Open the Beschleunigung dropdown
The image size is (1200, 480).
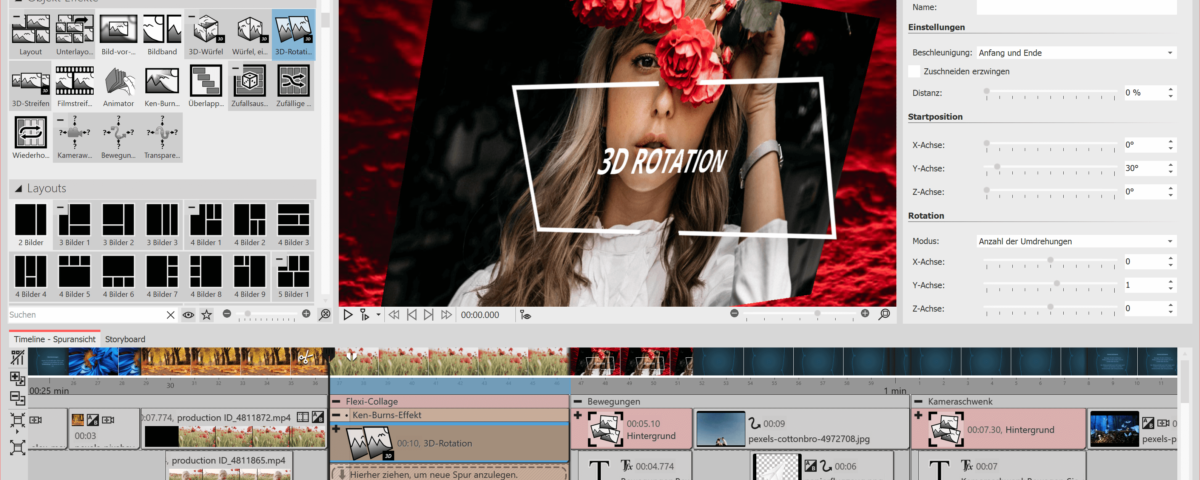(1075, 52)
